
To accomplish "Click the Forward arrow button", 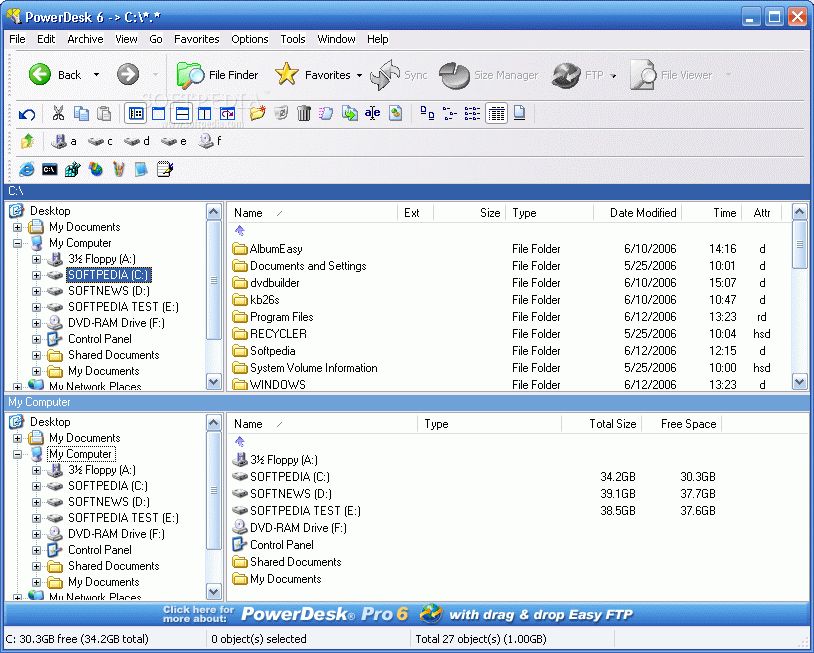I will tap(128, 75).
